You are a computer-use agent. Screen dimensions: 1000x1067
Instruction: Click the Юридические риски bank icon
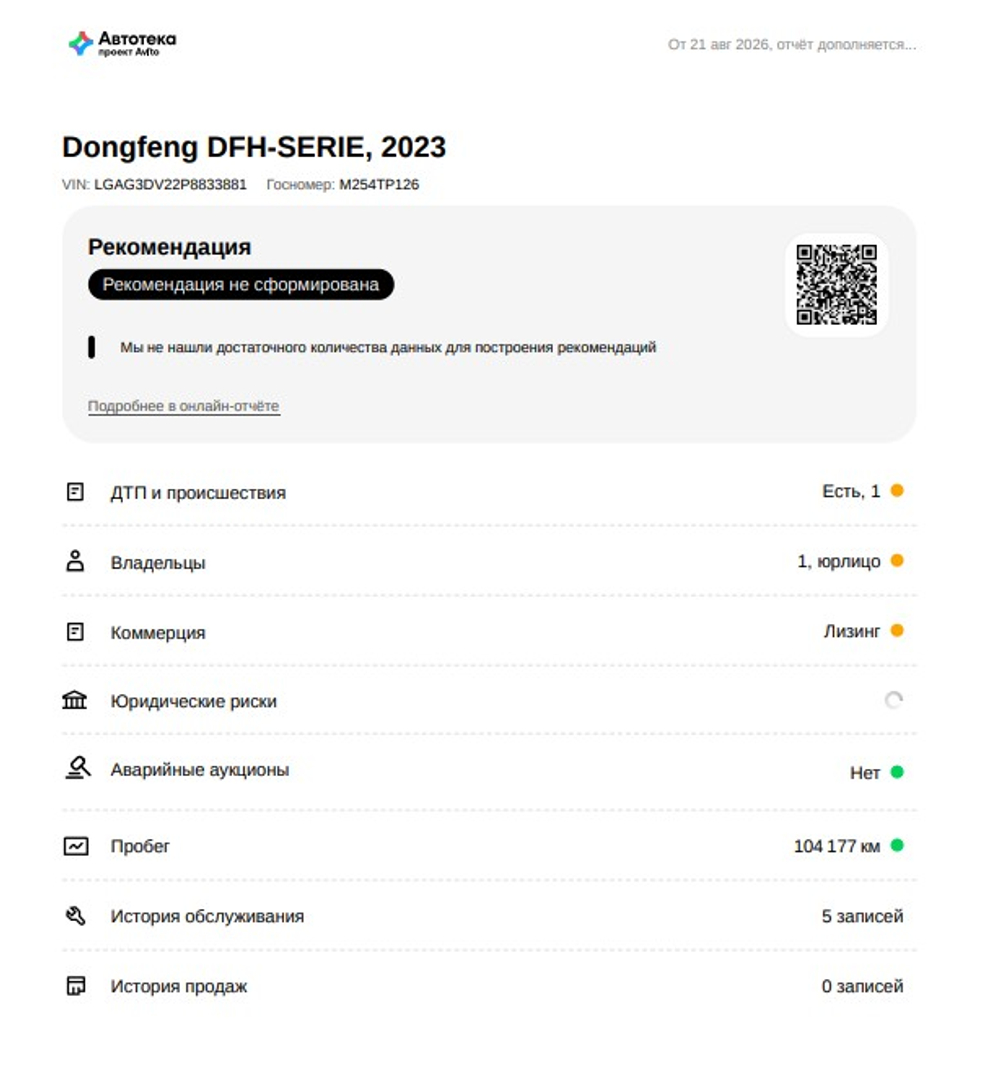coord(75,700)
